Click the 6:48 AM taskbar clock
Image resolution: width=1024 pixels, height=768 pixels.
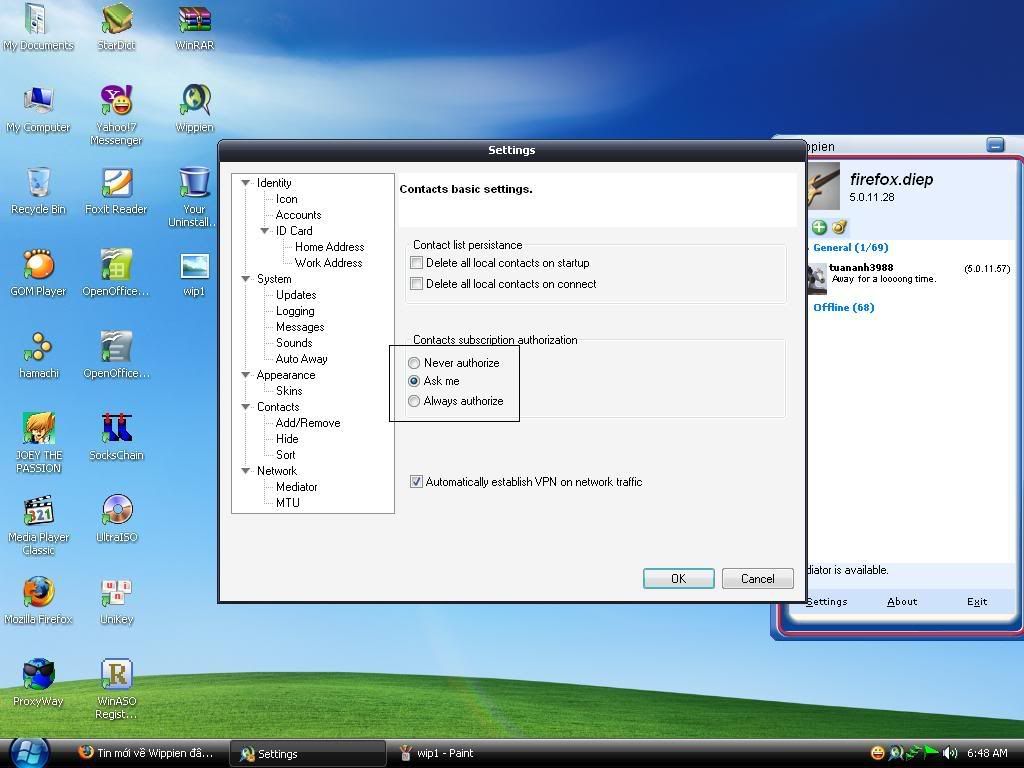(x=987, y=753)
